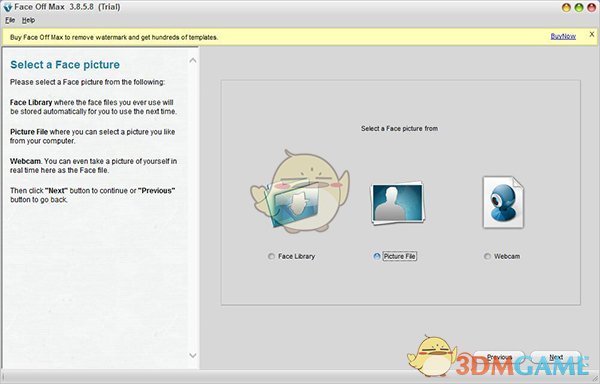Click the Webcam camera icon
Viewport: 600px width, 384px height.
click(x=503, y=202)
